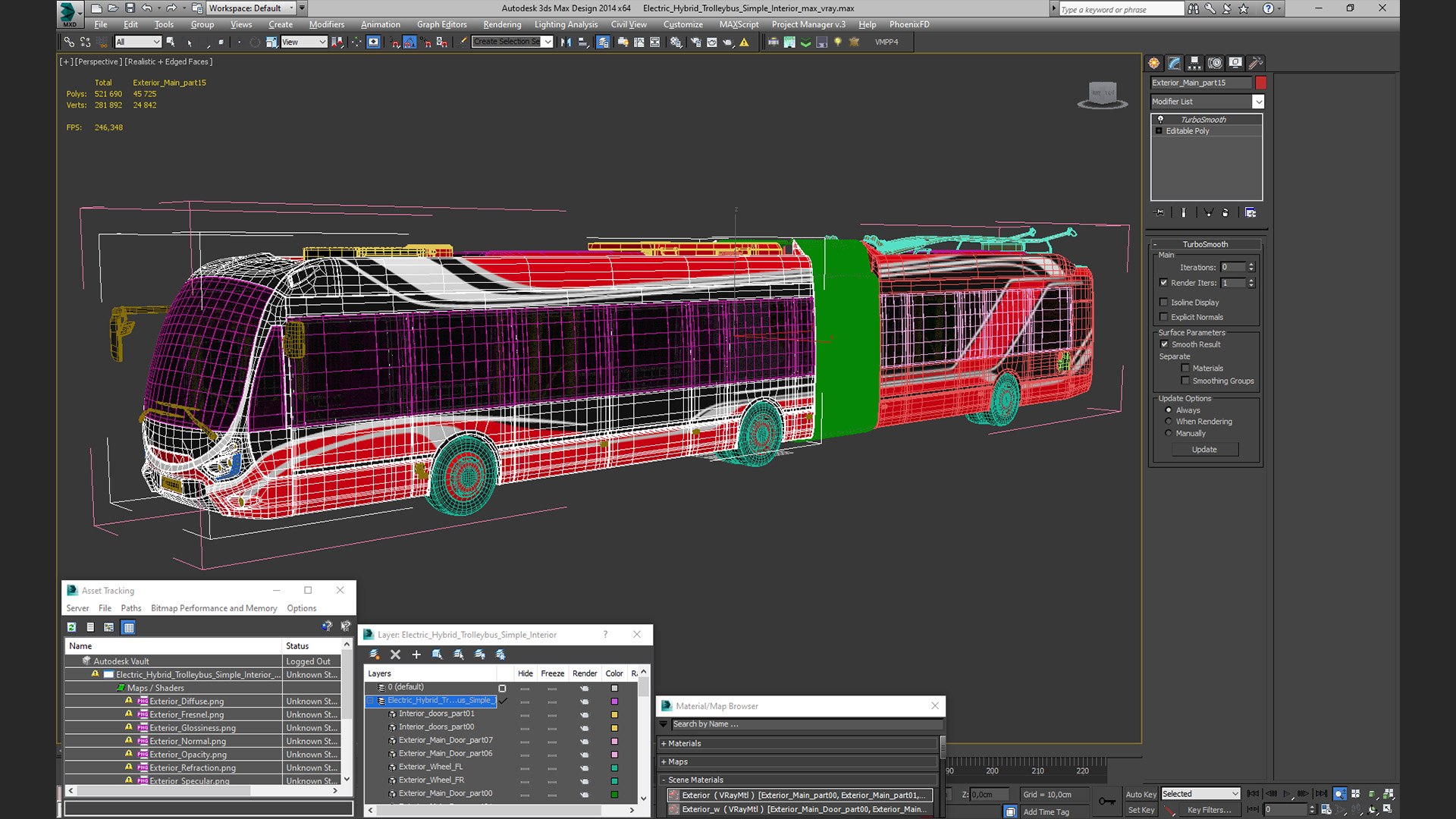Open the Display command panel tab

(x=1235, y=63)
